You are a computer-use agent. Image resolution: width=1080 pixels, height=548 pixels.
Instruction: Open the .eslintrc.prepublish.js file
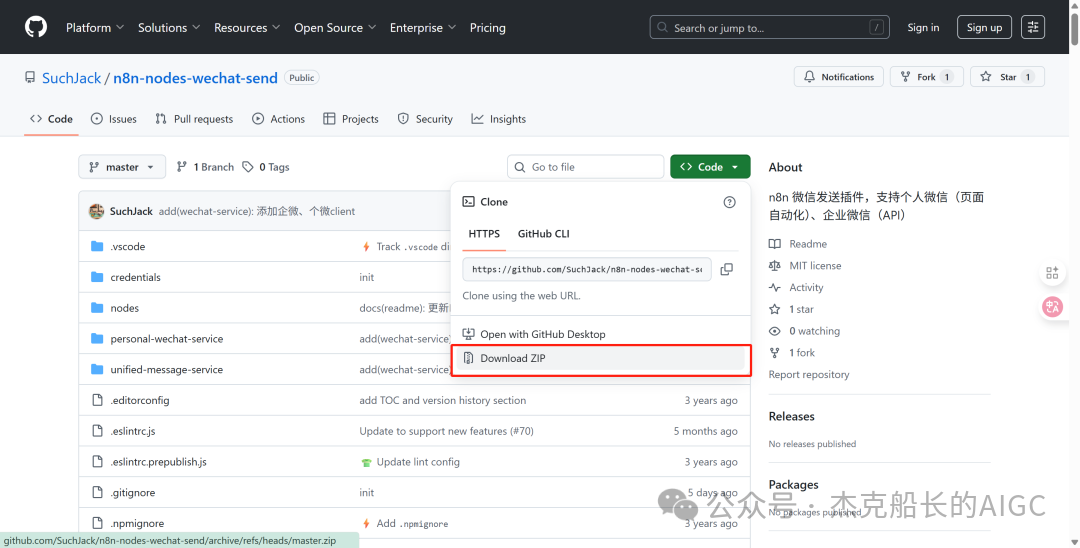pos(158,462)
